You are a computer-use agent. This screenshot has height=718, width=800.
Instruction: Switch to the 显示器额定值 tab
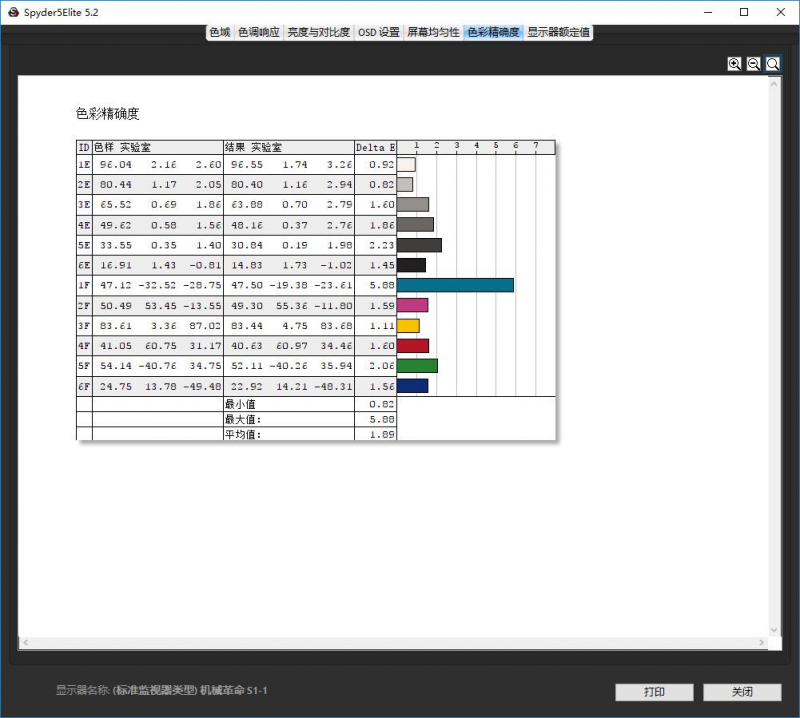(559, 32)
